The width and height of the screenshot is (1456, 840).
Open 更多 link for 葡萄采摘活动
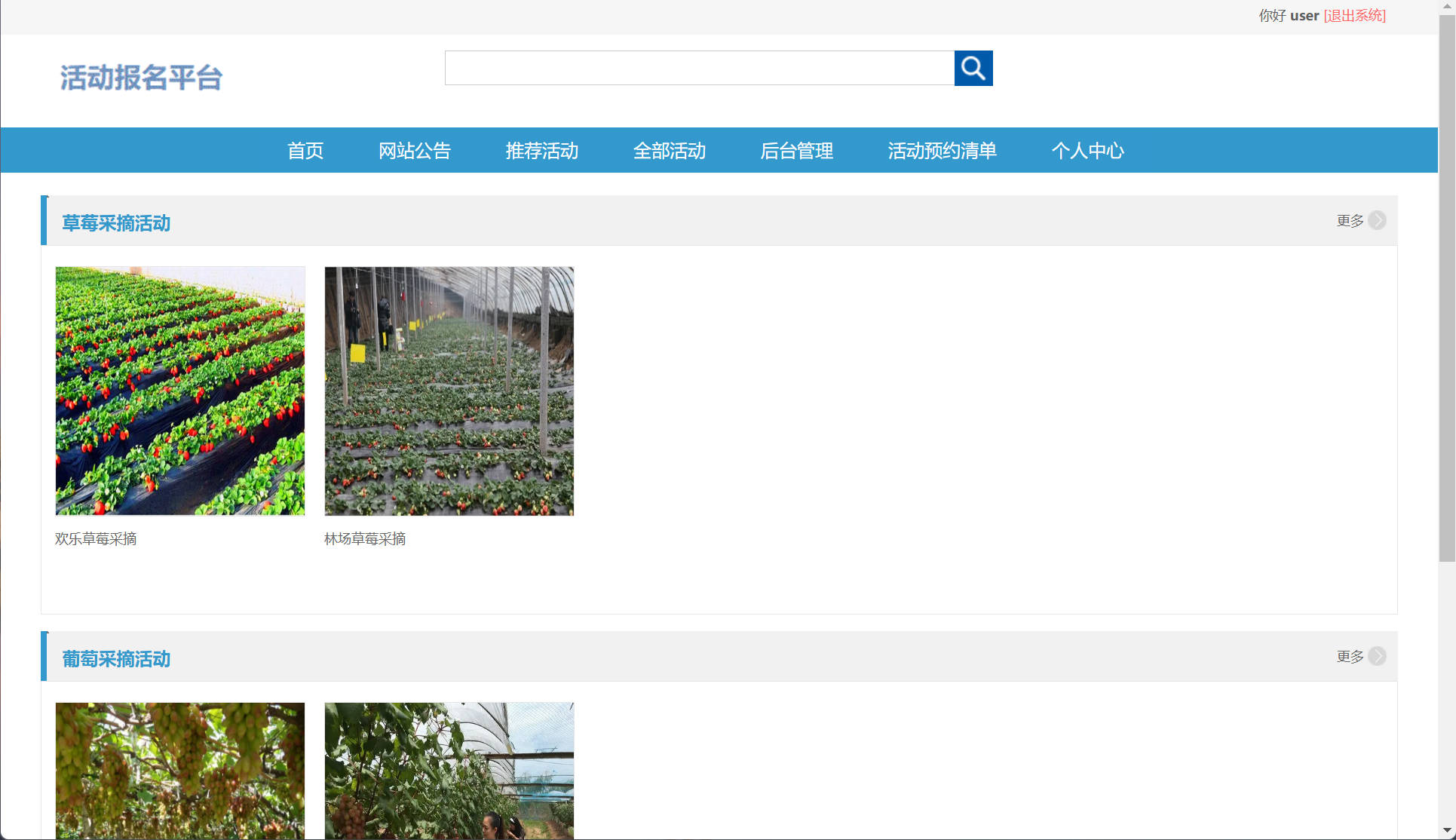1350,656
